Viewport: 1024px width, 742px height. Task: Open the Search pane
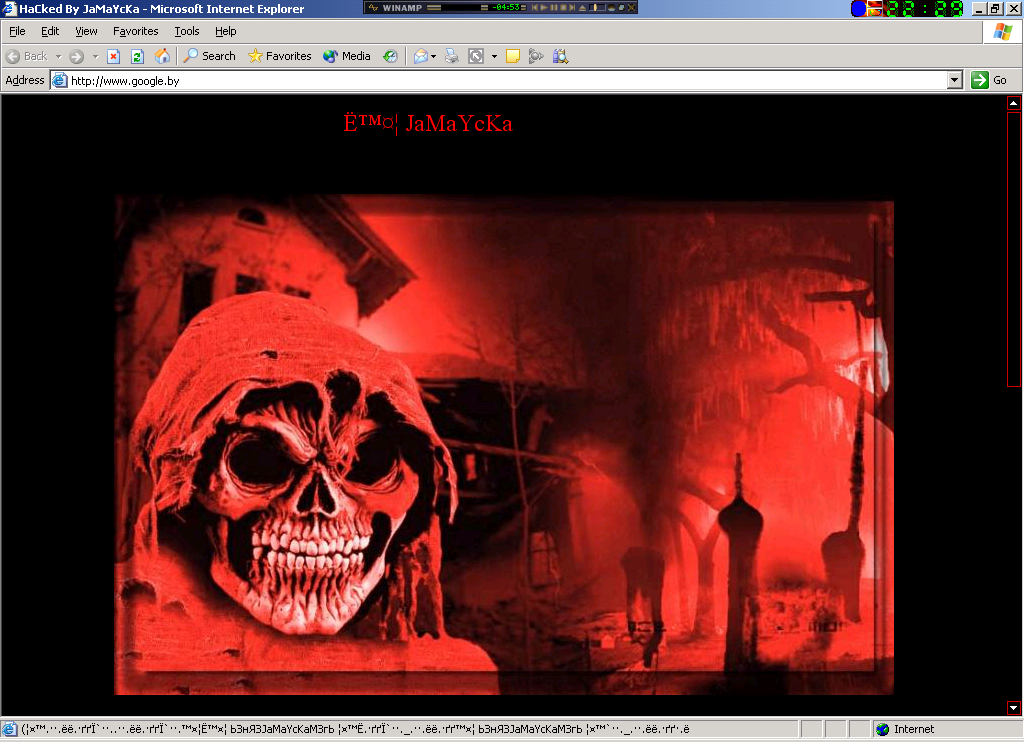coord(210,56)
